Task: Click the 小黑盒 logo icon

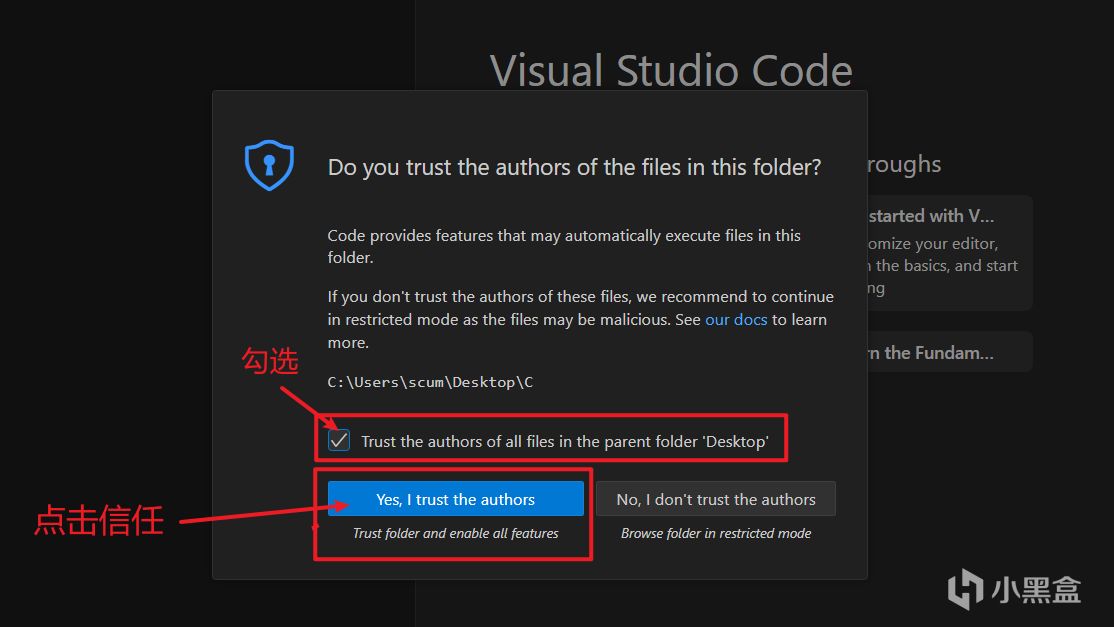Action: 965,589
